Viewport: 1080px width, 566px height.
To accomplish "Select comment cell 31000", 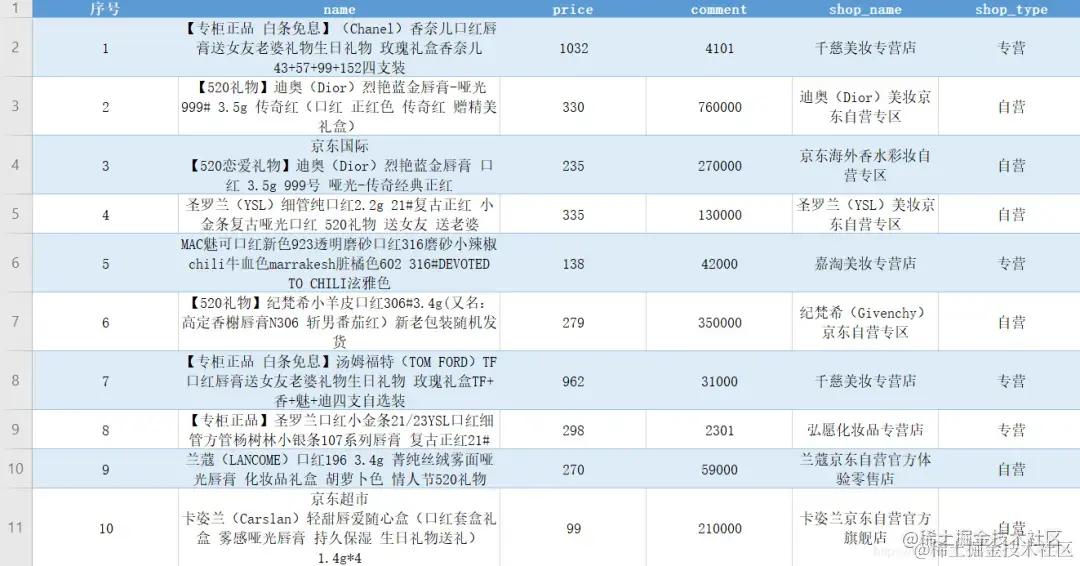I will [719, 381].
